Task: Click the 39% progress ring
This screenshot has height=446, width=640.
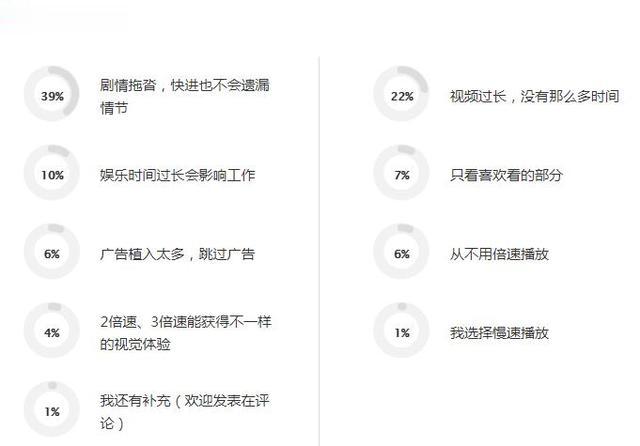Action: coord(51,94)
